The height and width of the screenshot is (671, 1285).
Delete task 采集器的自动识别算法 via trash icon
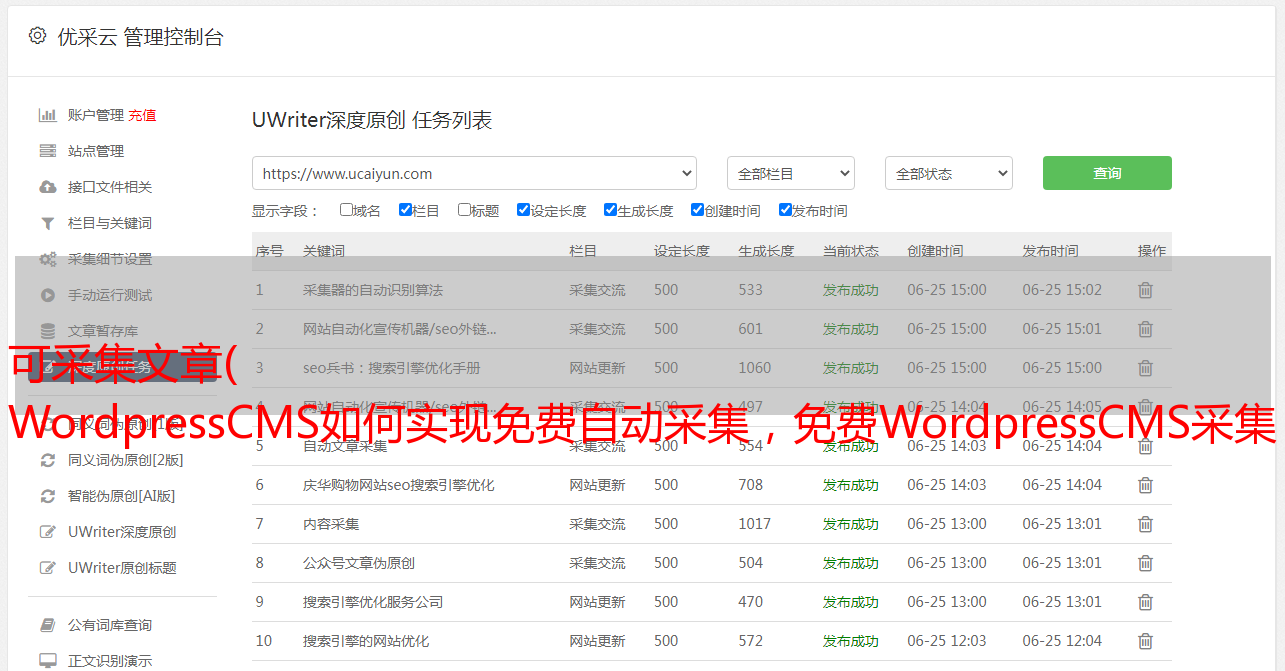[x=1145, y=290]
